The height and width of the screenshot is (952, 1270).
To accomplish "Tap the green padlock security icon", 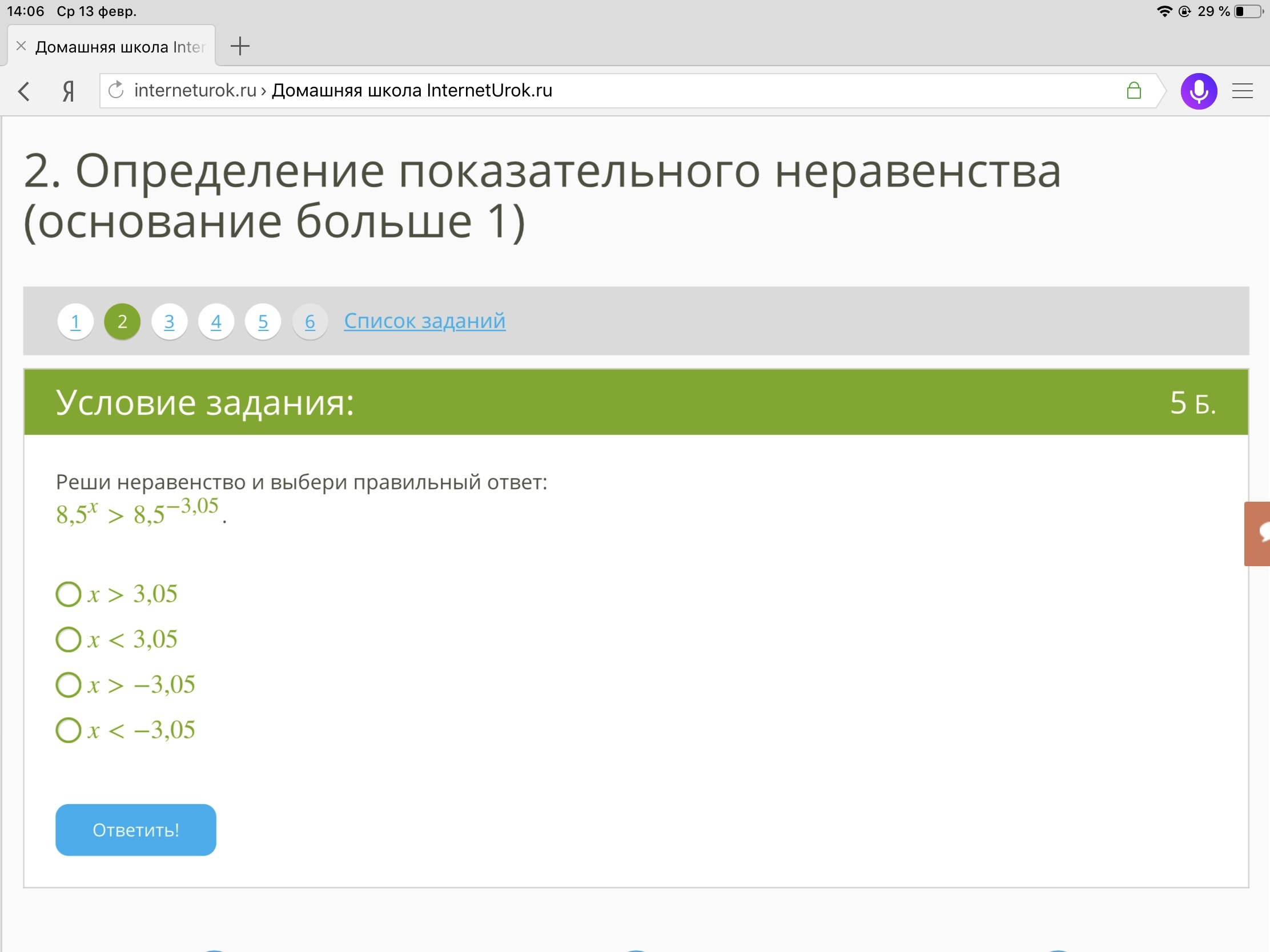I will click(1134, 90).
